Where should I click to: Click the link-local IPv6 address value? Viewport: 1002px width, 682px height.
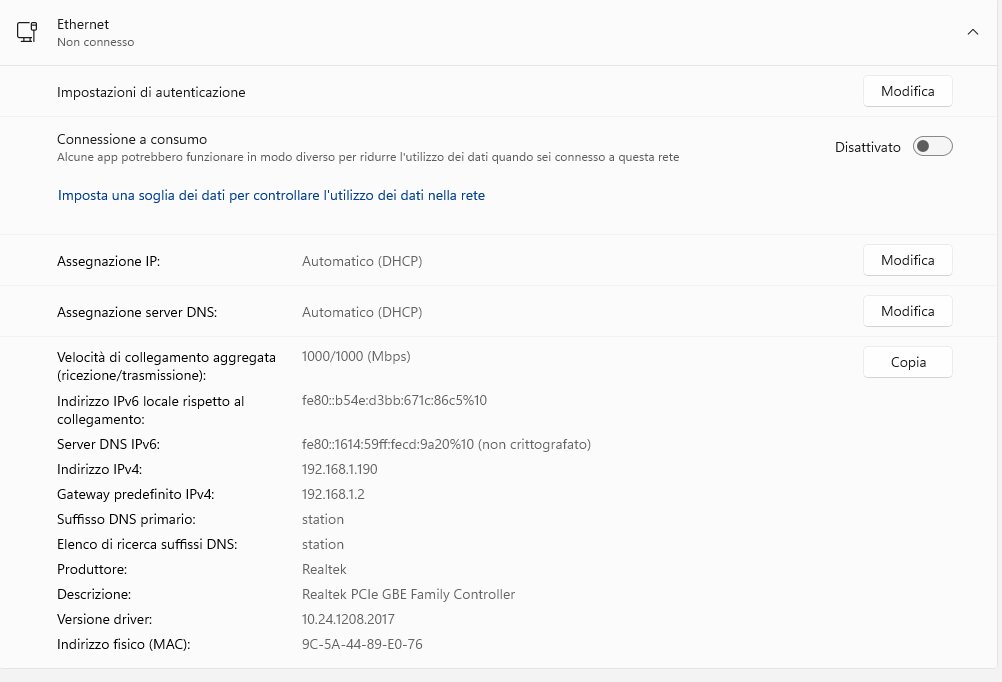[x=394, y=400]
